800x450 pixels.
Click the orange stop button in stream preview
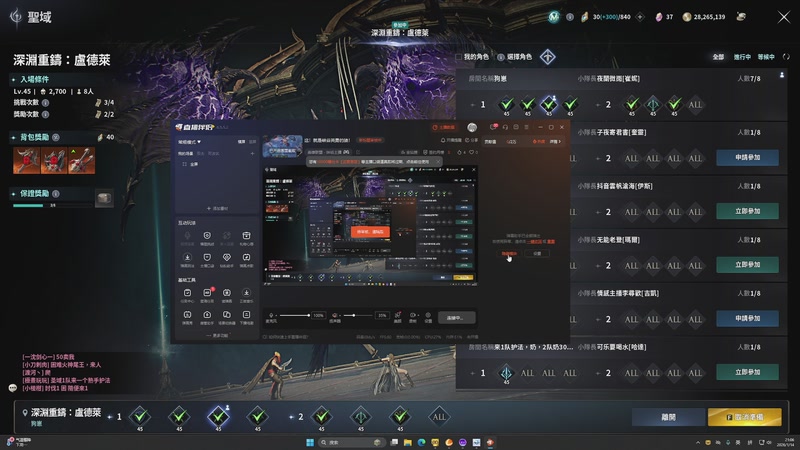pyautogui.click(x=370, y=232)
